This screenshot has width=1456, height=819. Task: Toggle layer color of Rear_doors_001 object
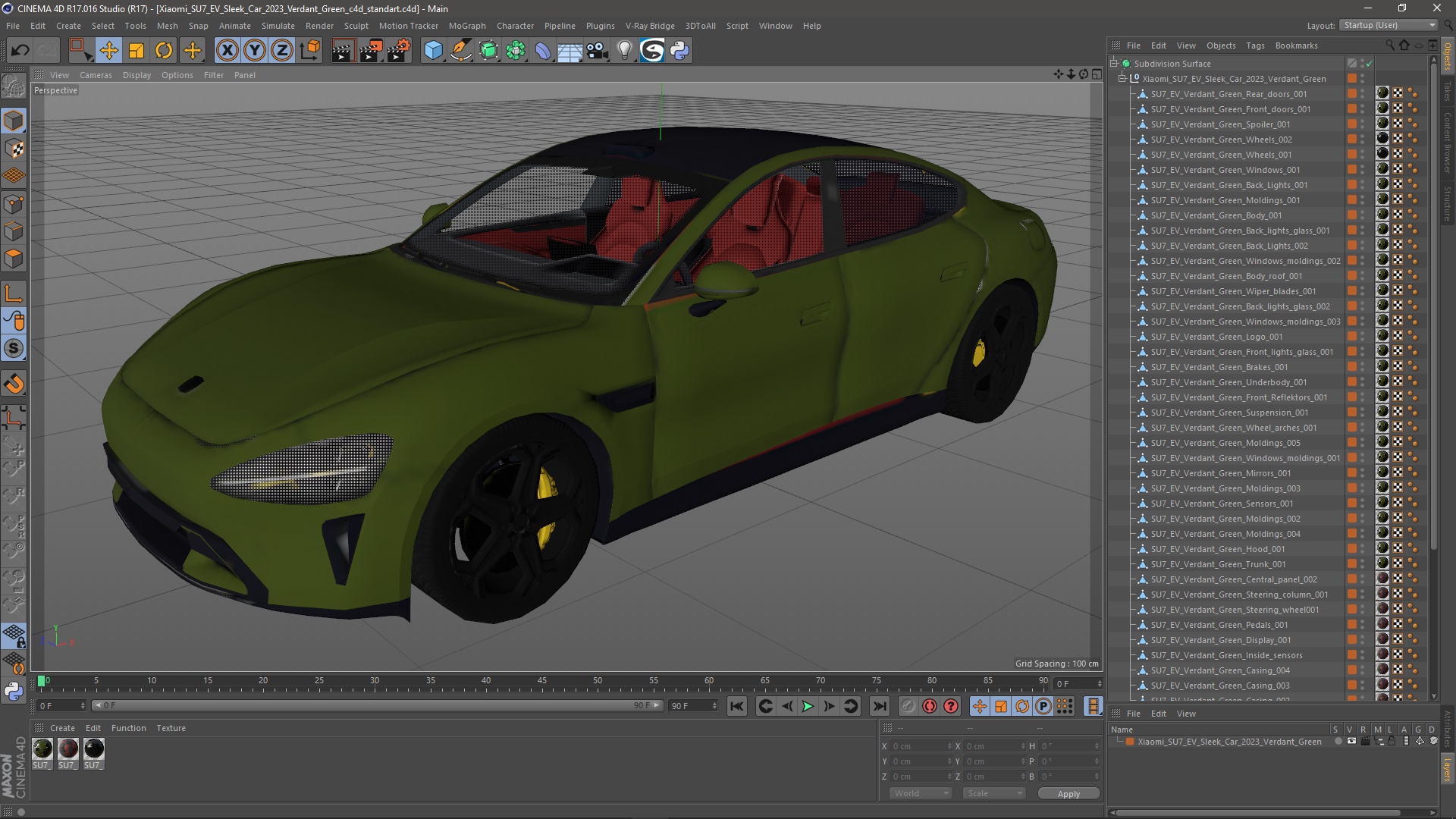(x=1352, y=94)
